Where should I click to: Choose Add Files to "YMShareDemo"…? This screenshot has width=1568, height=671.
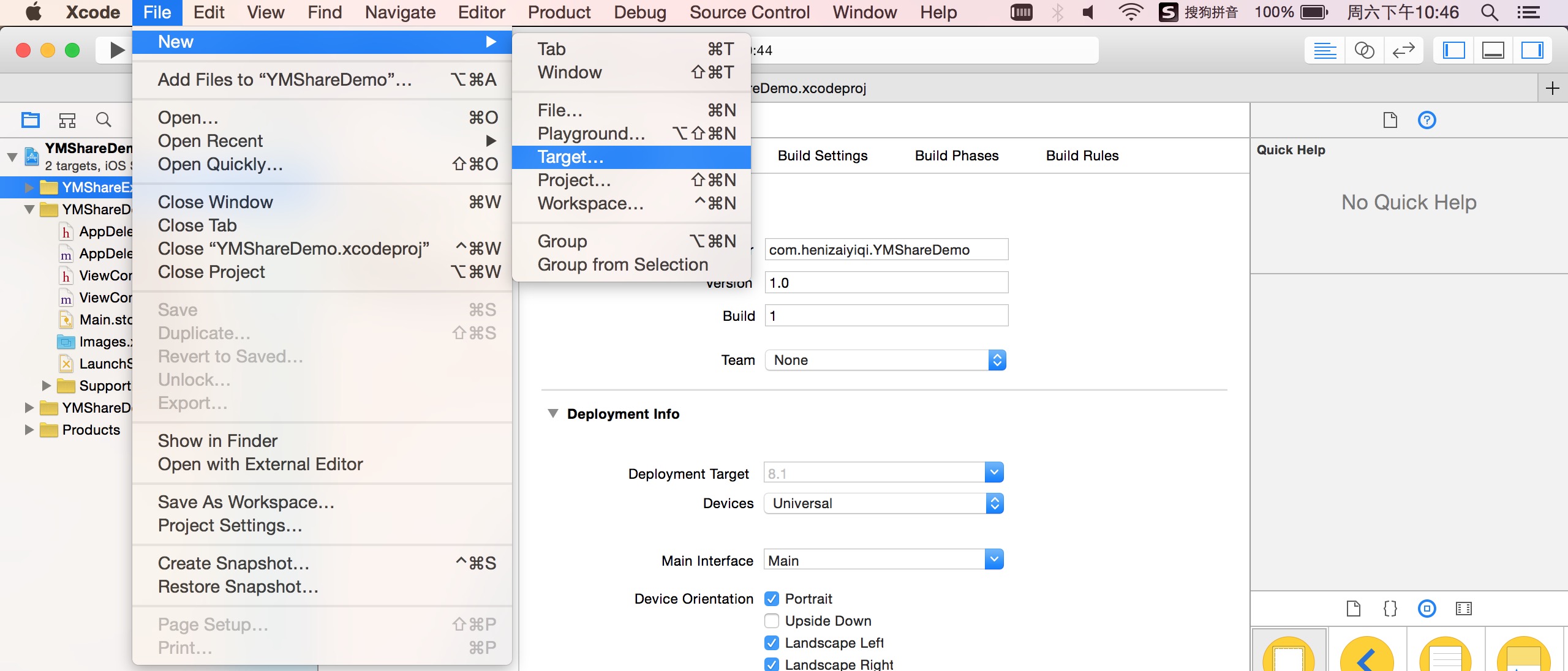(322, 80)
